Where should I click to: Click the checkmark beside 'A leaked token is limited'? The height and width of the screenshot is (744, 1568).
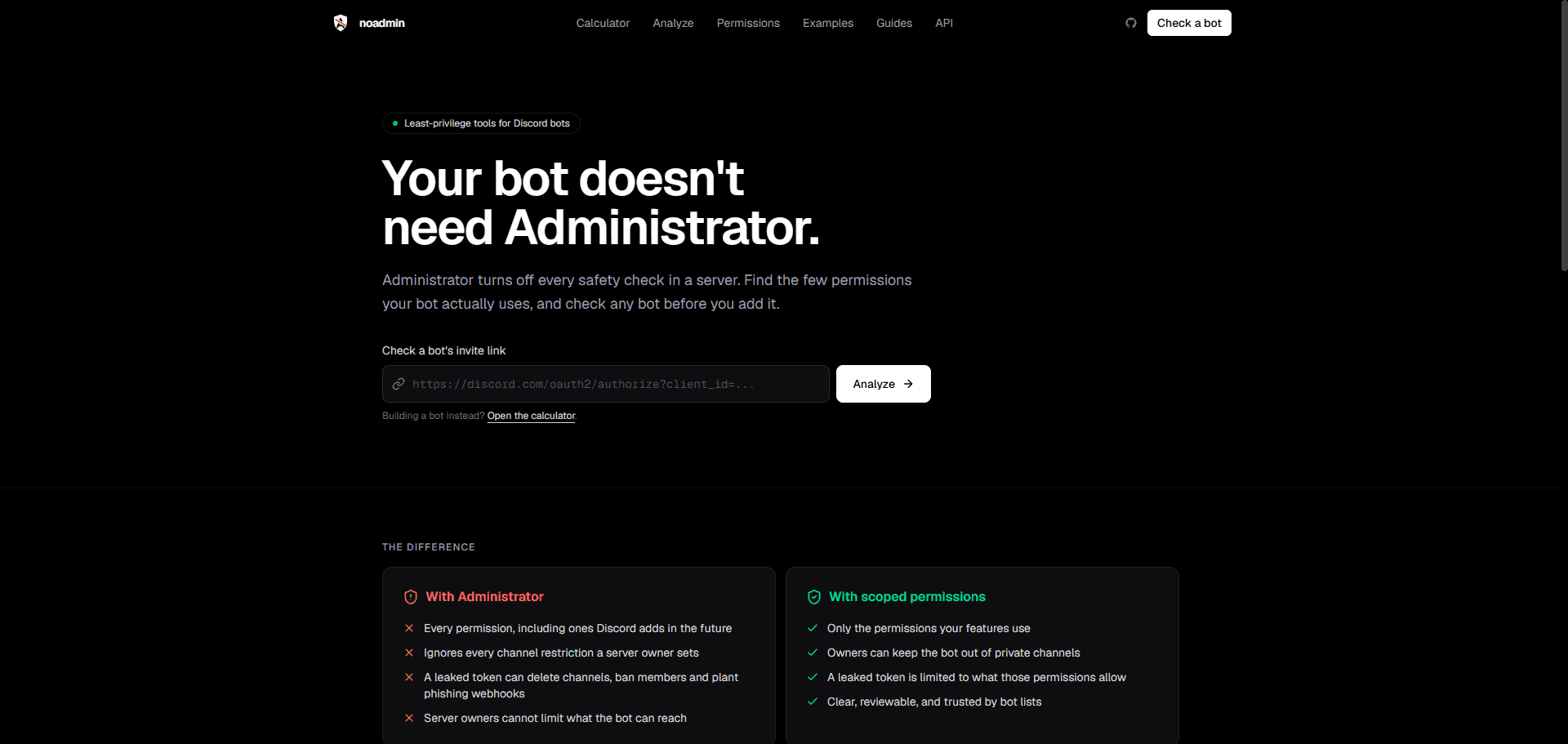click(813, 677)
